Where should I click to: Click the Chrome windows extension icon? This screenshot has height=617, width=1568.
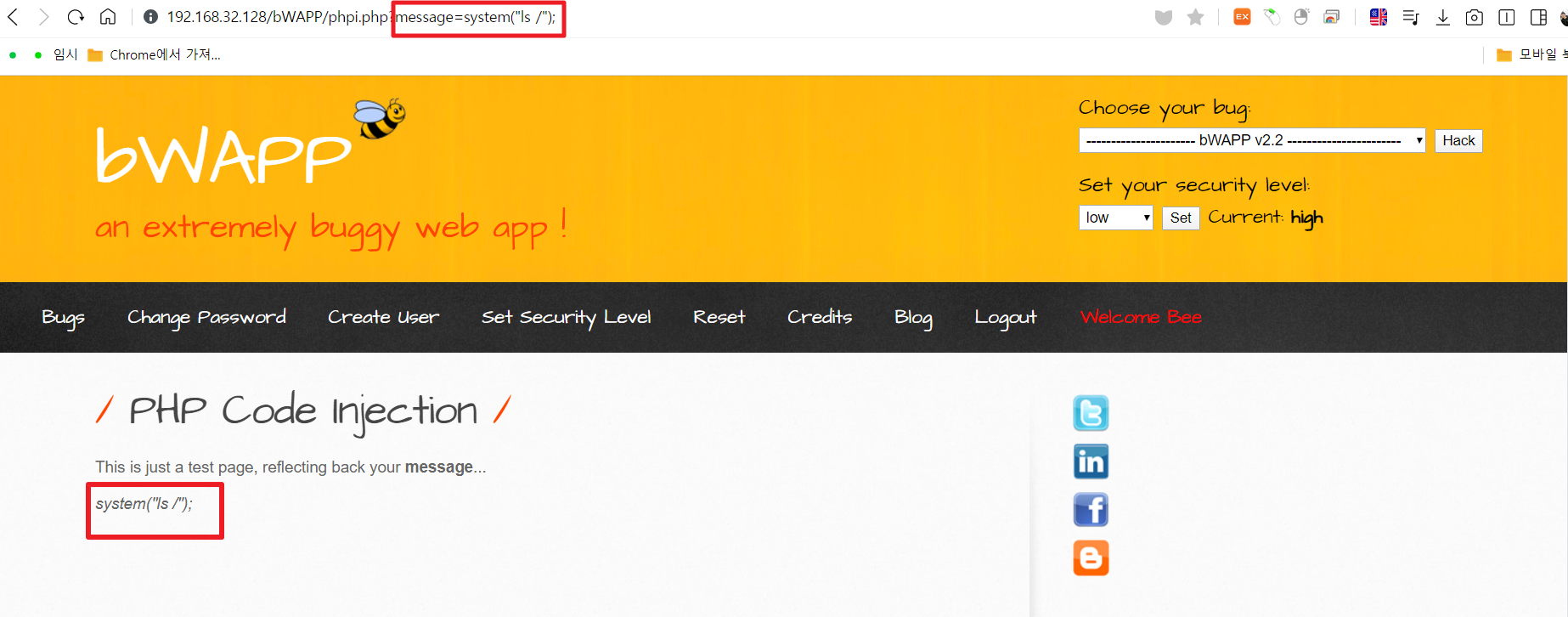pyautogui.click(x=1332, y=17)
